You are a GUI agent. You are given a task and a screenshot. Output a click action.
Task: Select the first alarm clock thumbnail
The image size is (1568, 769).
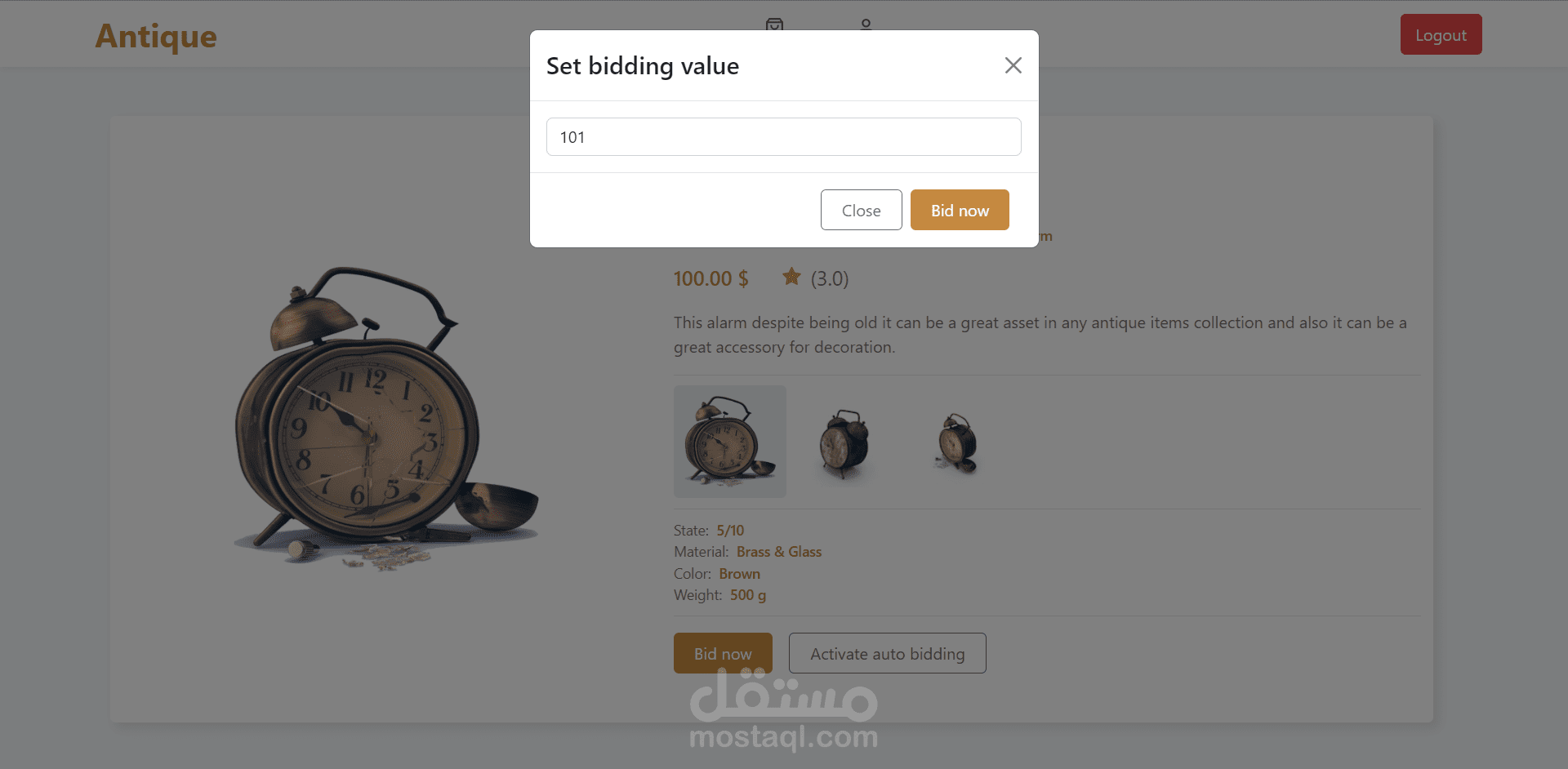[x=729, y=441]
